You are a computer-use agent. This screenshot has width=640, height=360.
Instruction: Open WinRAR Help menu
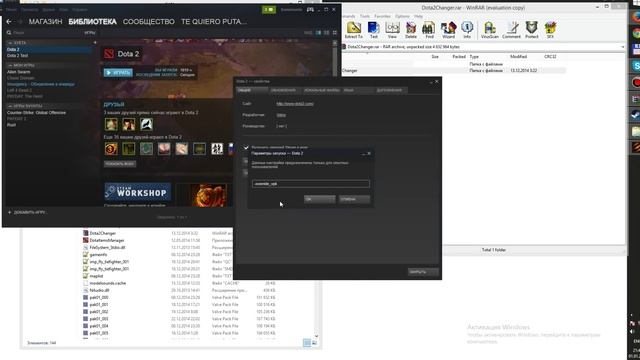coord(418,16)
